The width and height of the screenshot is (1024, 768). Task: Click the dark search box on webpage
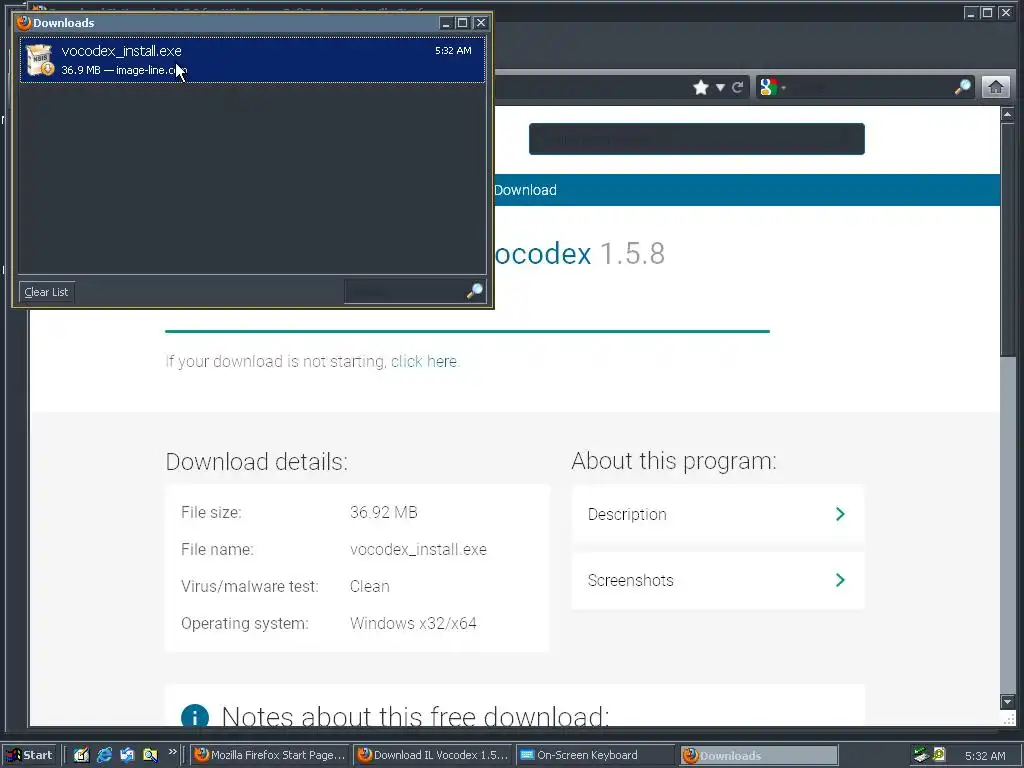click(x=696, y=139)
